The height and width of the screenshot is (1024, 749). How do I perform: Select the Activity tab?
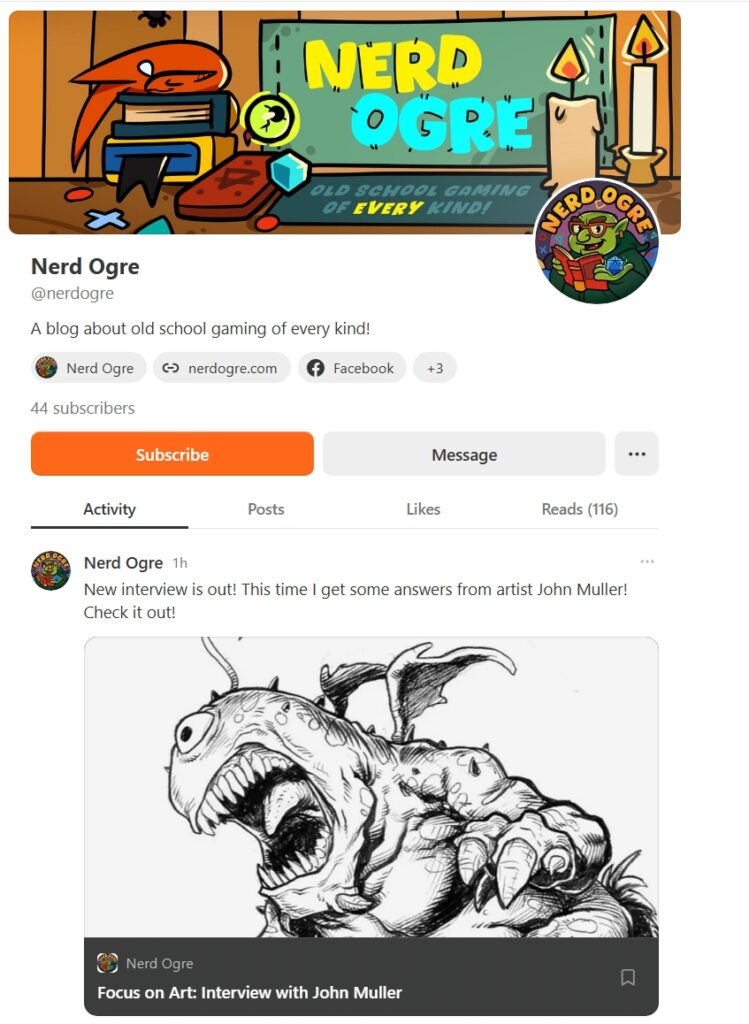tap(109, 509)
